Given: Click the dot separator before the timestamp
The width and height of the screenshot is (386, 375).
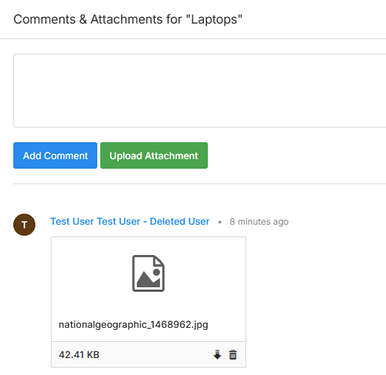Looking at the screenshot, I should coord(219,222).
